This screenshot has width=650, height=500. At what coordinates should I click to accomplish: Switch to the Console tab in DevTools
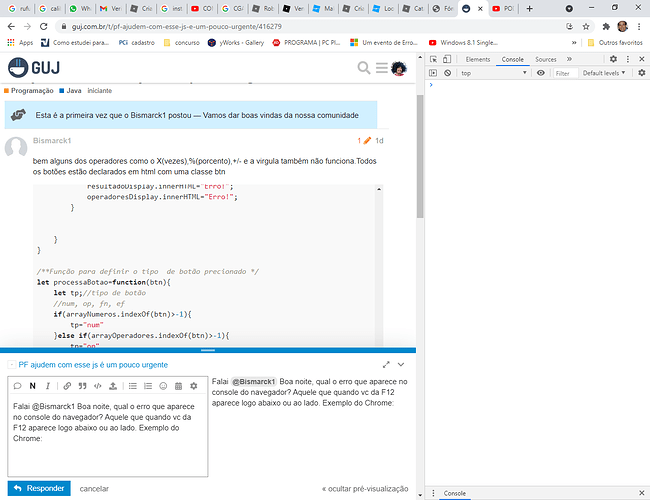(512, 59)
